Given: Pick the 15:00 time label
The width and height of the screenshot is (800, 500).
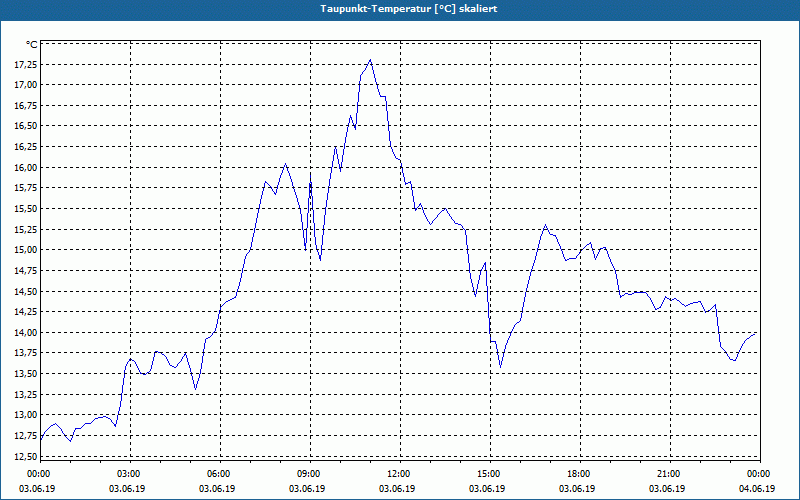Looking at the screenshot, I should [489, 474].
